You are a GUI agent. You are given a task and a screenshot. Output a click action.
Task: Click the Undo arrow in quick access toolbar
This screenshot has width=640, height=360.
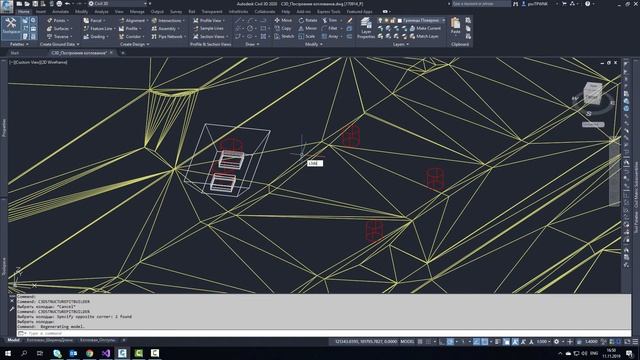[68, 4]
